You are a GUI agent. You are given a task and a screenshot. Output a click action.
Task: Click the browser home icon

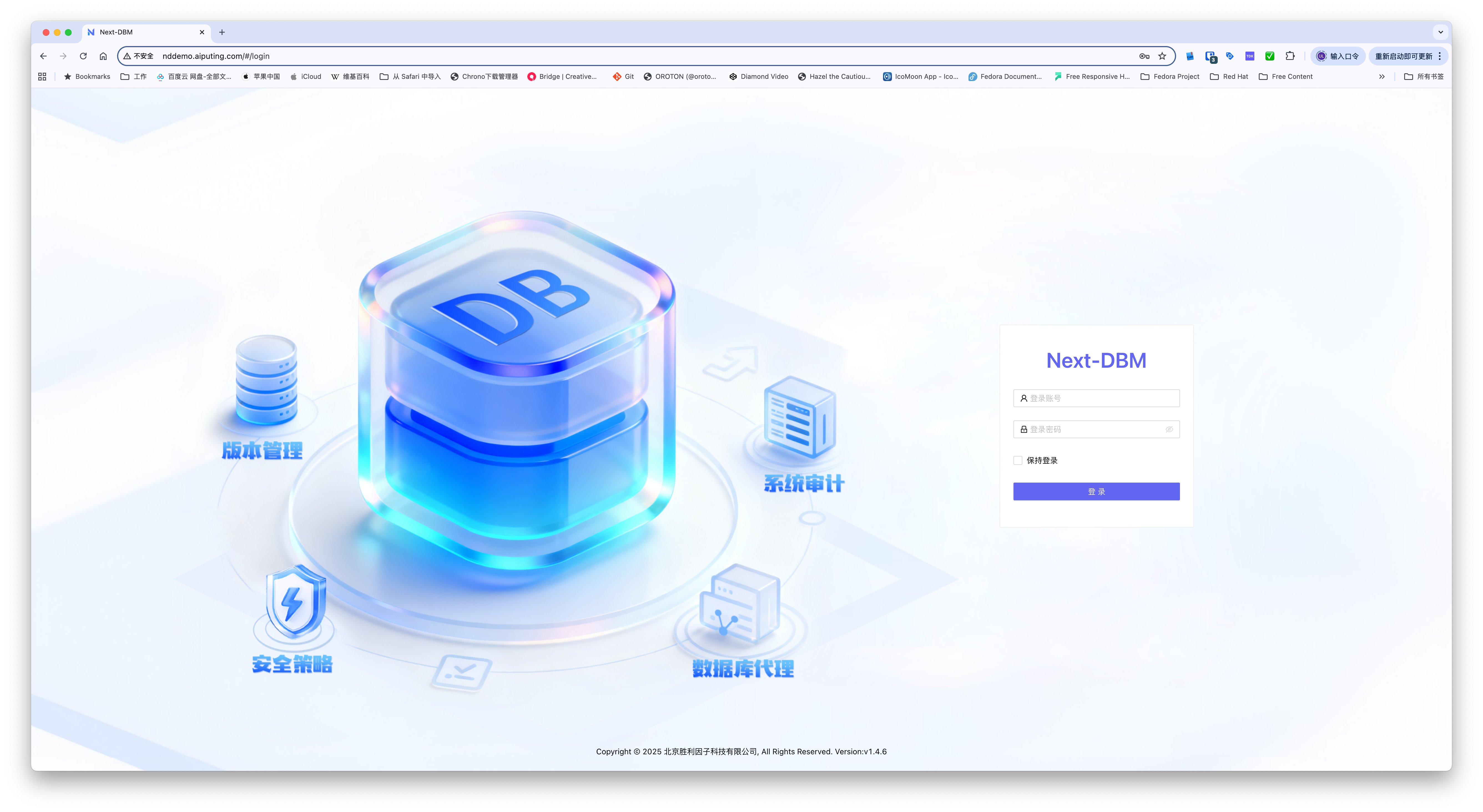(103, 56)
